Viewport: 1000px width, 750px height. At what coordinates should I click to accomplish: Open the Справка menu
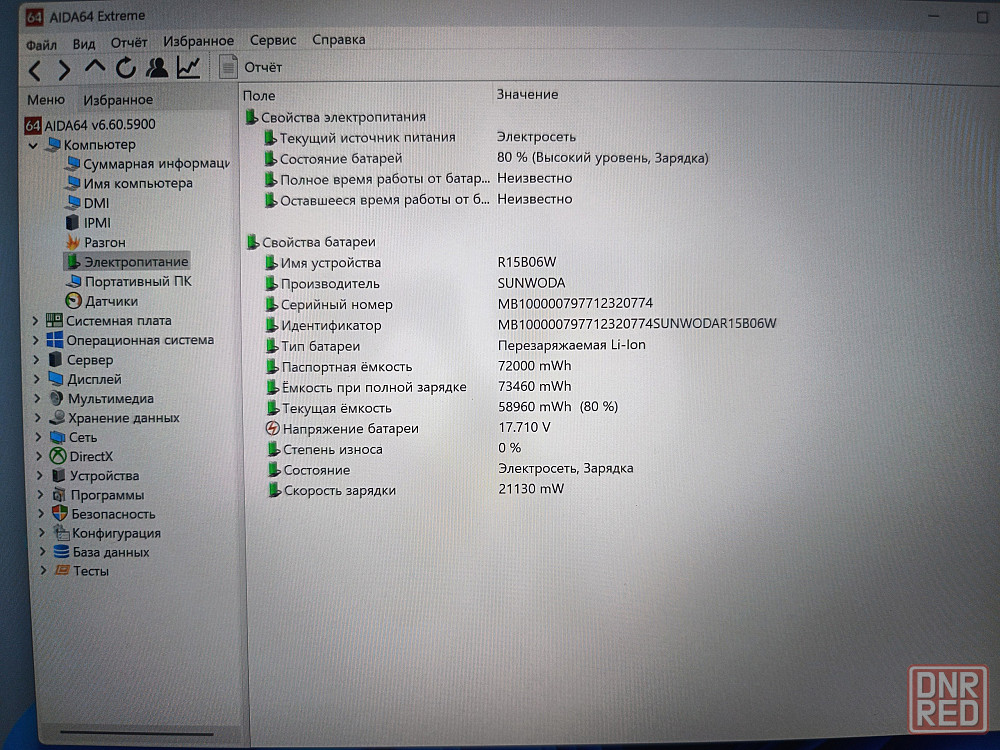tap(339, 40)
